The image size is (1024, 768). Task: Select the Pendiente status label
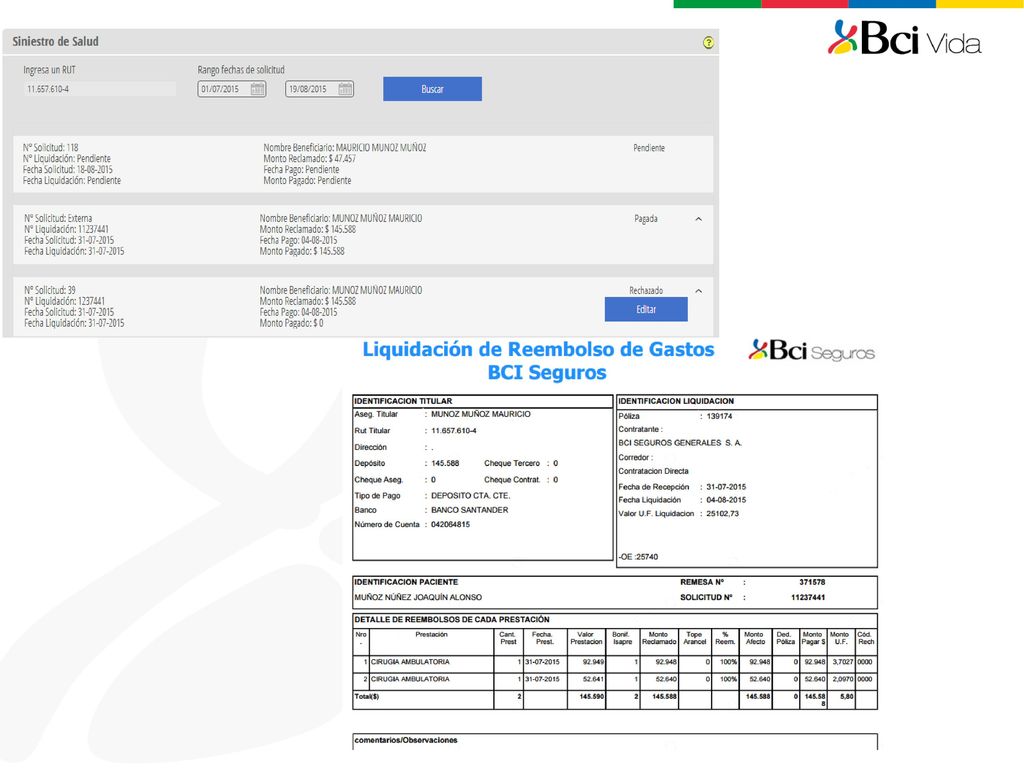tap(649, 148)
